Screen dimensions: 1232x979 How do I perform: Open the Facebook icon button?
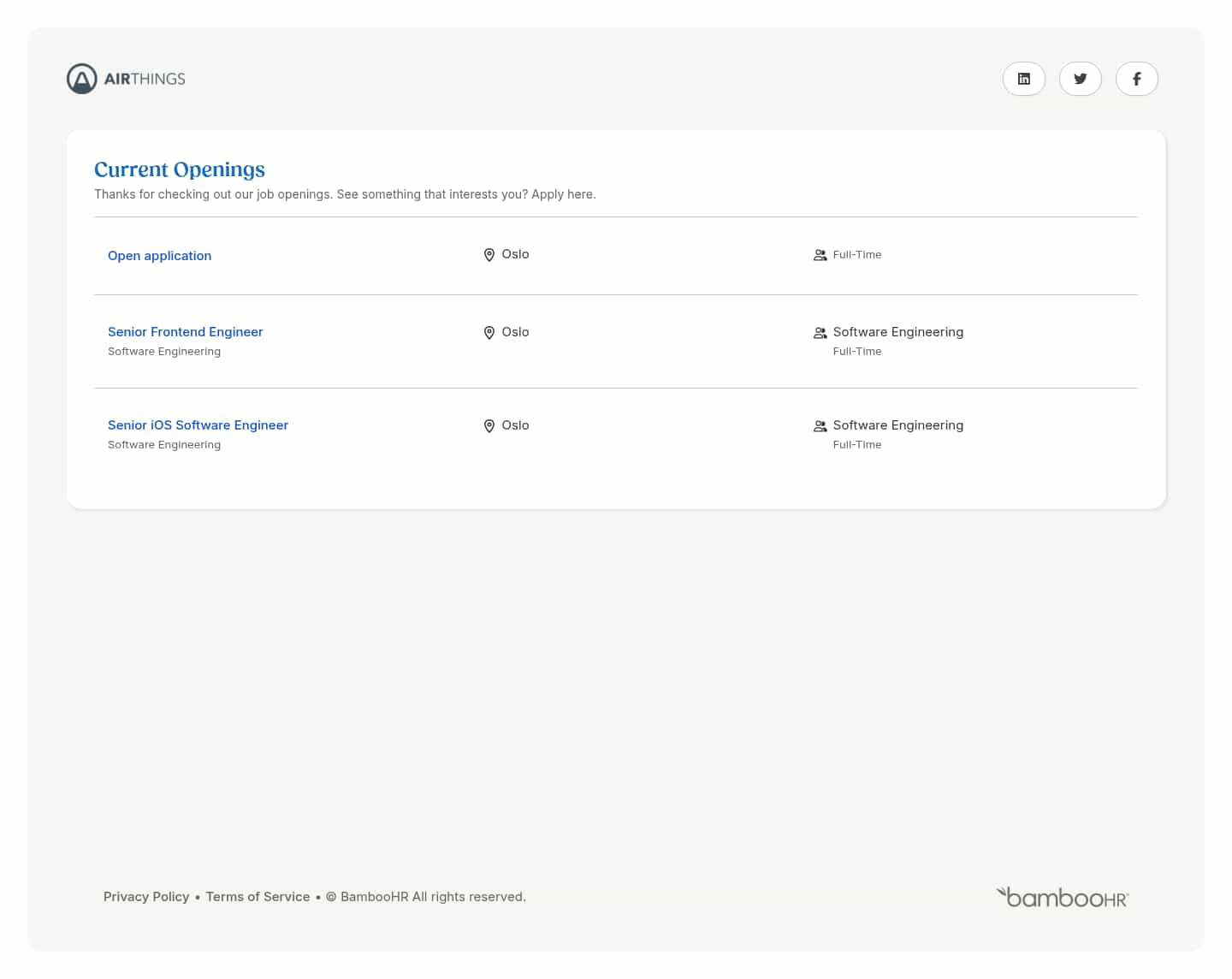coord(1136,79)
